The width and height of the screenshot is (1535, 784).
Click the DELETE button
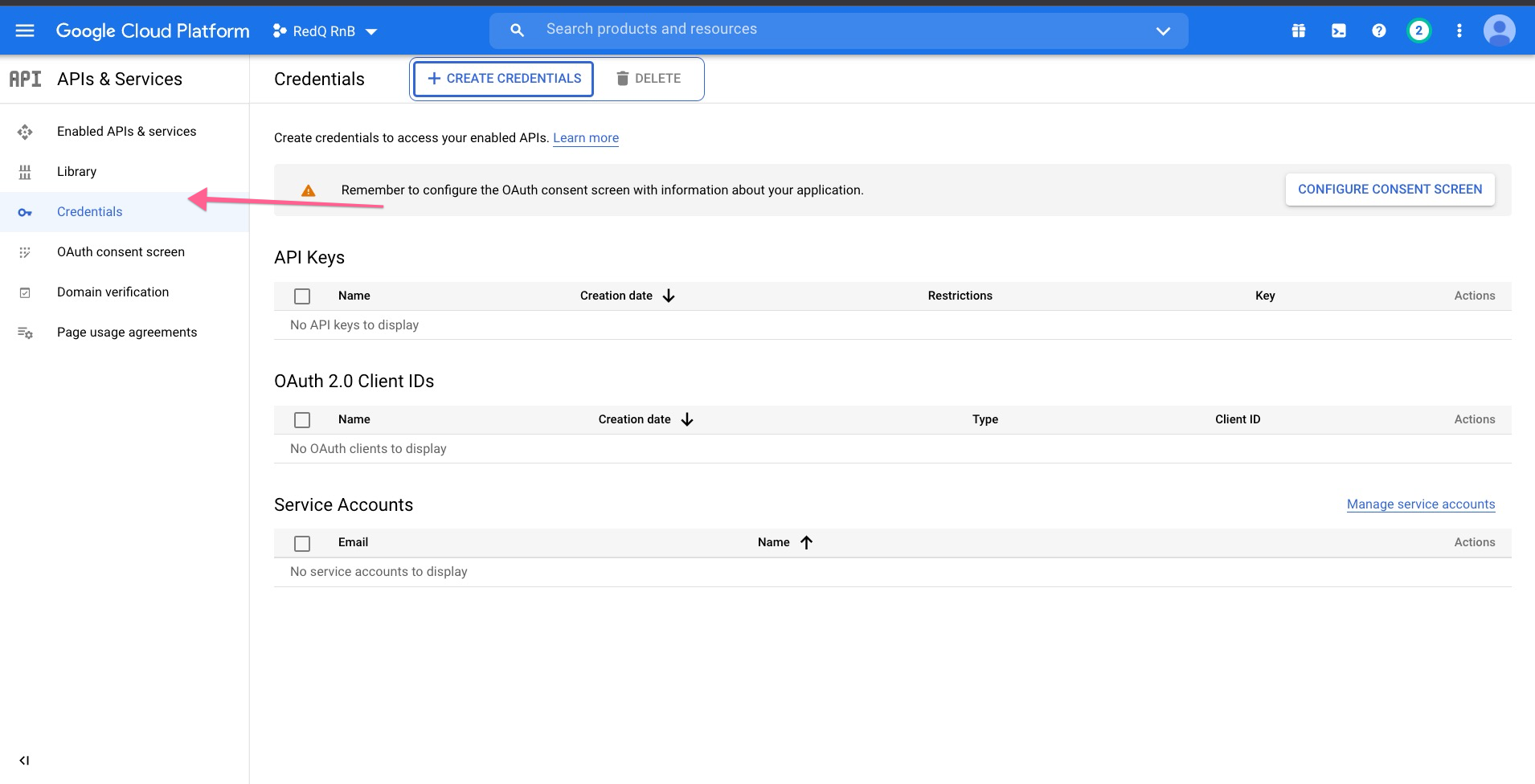click(x=648, y=79)
